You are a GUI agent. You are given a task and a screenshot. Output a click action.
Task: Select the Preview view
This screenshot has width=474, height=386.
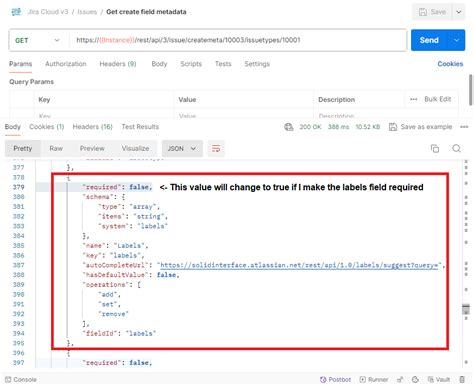(x=92, y=148)
